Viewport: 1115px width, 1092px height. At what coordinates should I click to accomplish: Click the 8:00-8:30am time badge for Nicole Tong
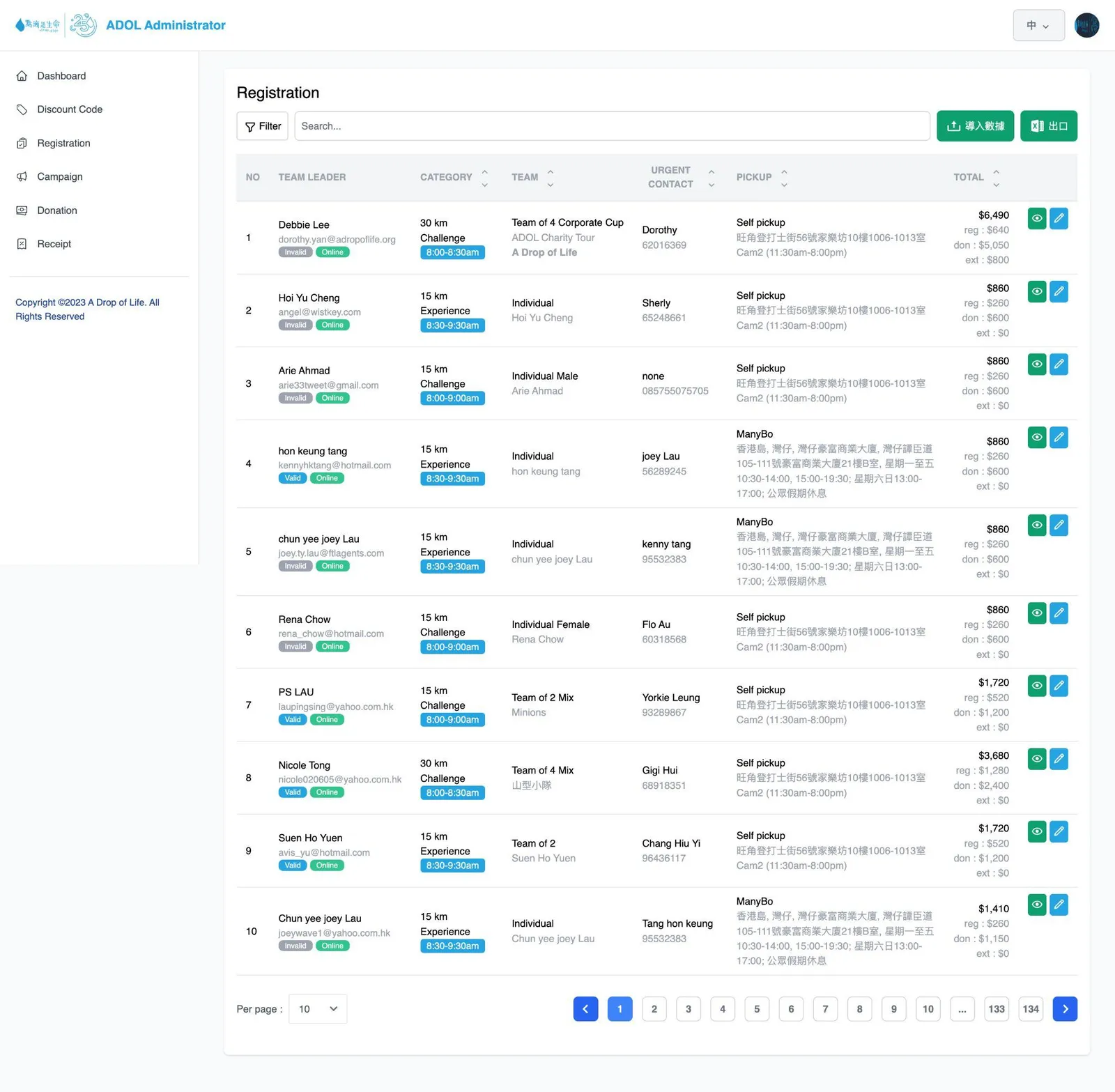452,793
